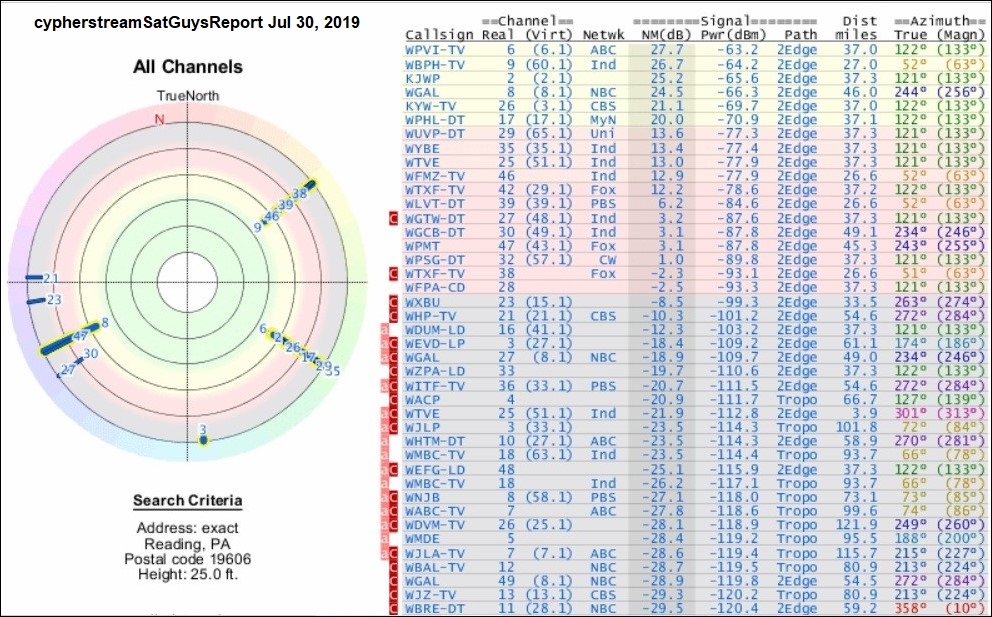Image resolution: width=992 pixels, height=617 pixels.
Task: Open the WBPH-TV callsign link
Action: tap(435, 65)
